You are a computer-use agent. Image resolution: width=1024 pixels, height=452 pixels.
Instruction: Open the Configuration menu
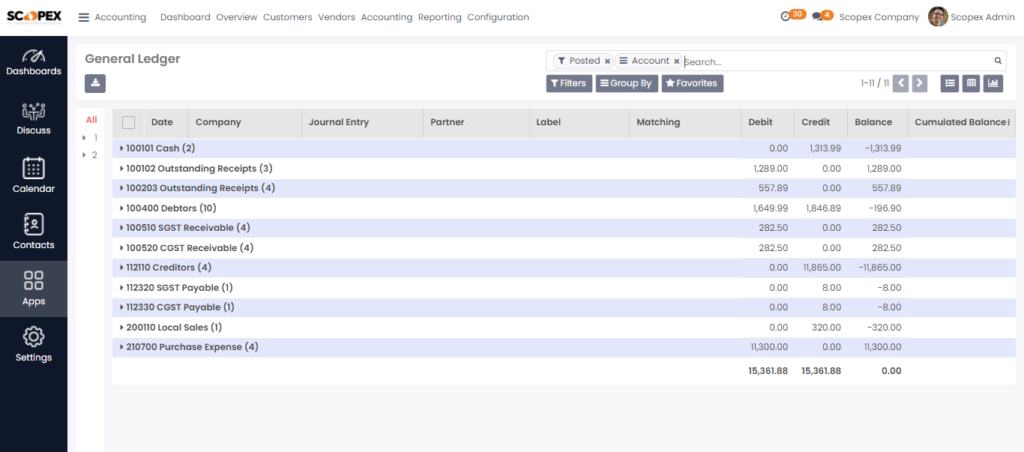498,18
